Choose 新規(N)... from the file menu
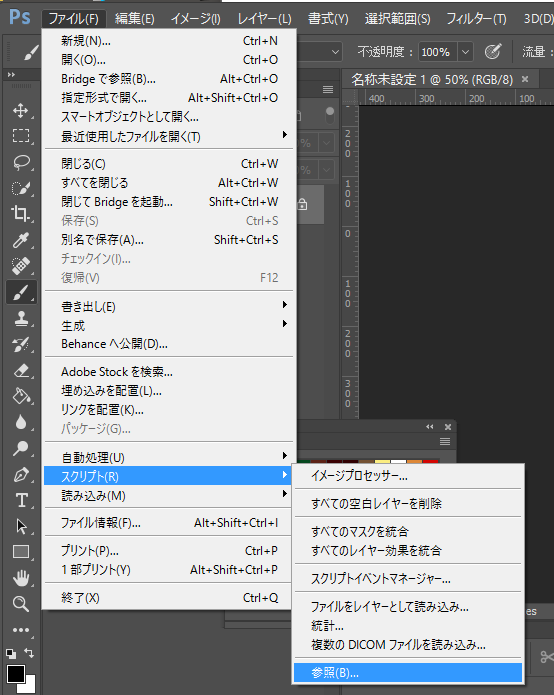Viewport: 554px width, 695px height. [x=169, y=41]
